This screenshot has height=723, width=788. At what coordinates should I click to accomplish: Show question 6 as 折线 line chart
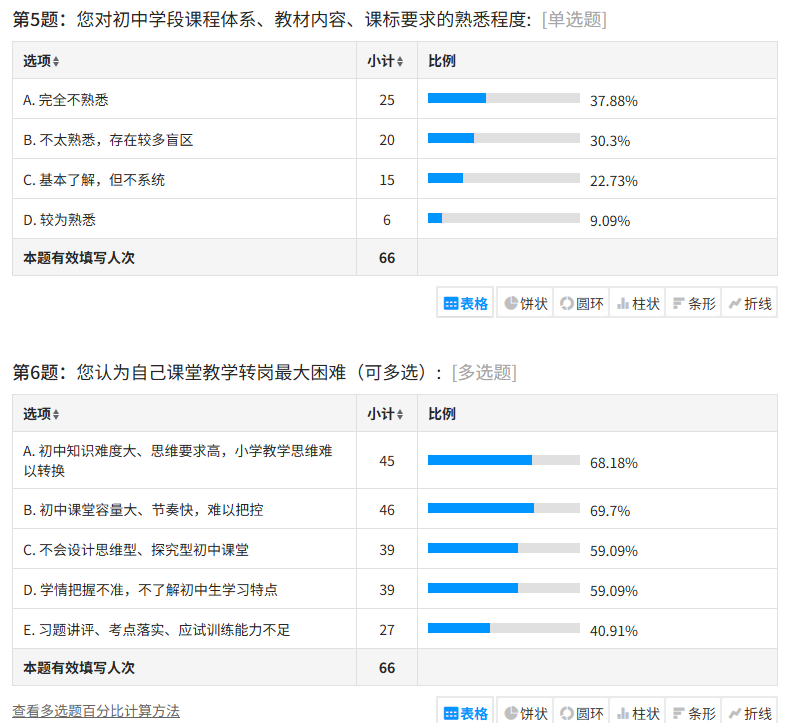750,712
